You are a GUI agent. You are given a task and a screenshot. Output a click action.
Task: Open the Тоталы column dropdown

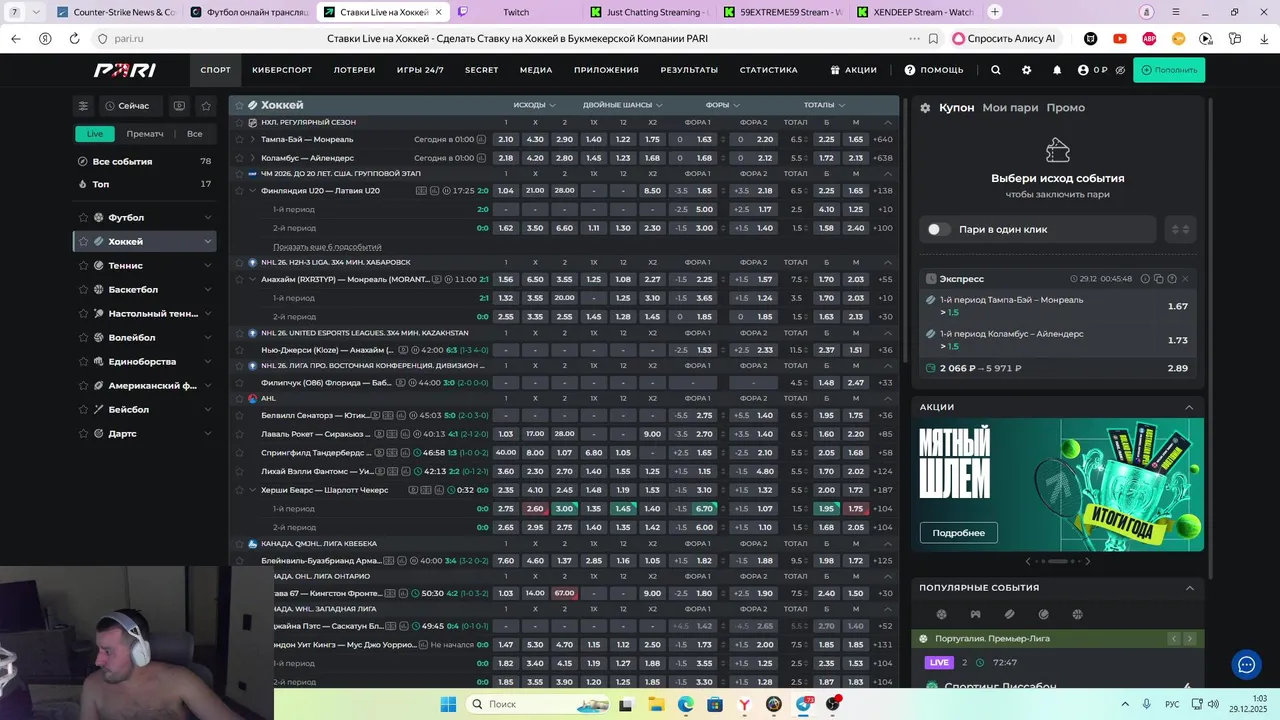pos(824,105)
